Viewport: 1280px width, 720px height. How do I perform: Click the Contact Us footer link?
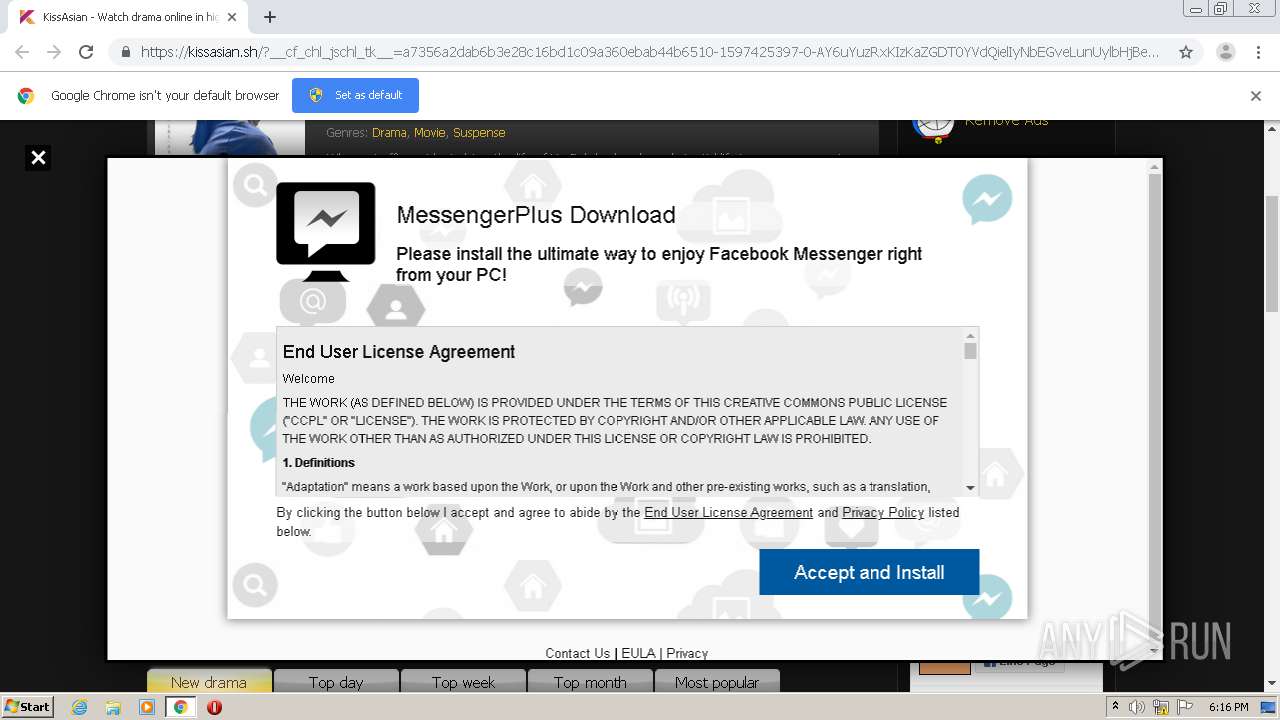tap(577, 653)
